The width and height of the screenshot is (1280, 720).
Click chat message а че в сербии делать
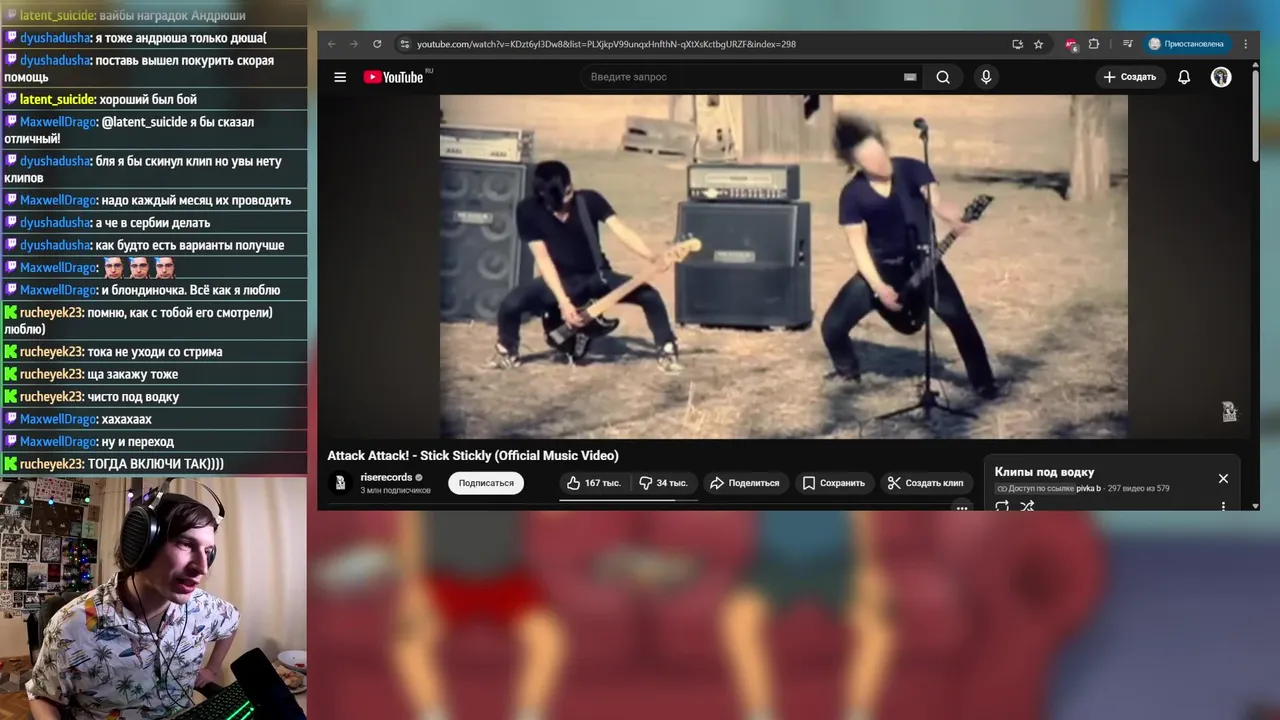click(x=153, y=223)
